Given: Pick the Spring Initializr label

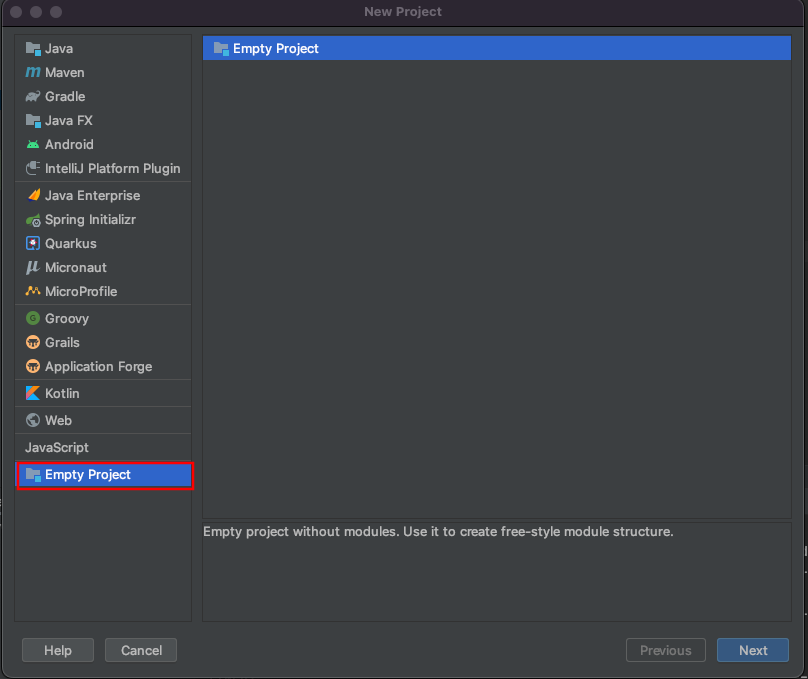Looking at the screenshot, I should point(91,219).
